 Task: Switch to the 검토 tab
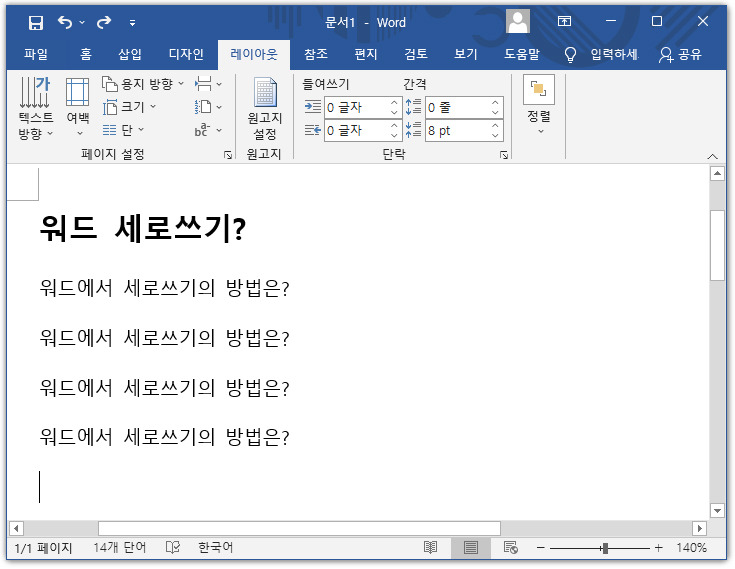coord(416,54)
